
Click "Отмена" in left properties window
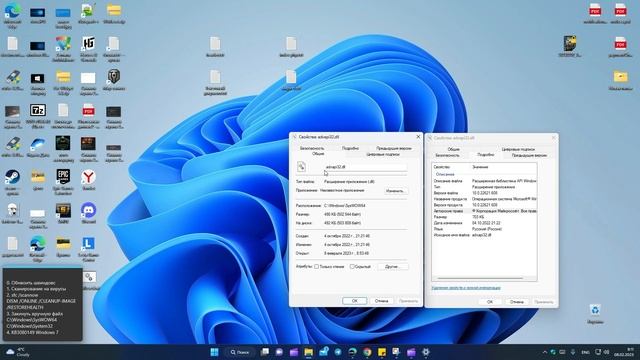coord(381,301)
